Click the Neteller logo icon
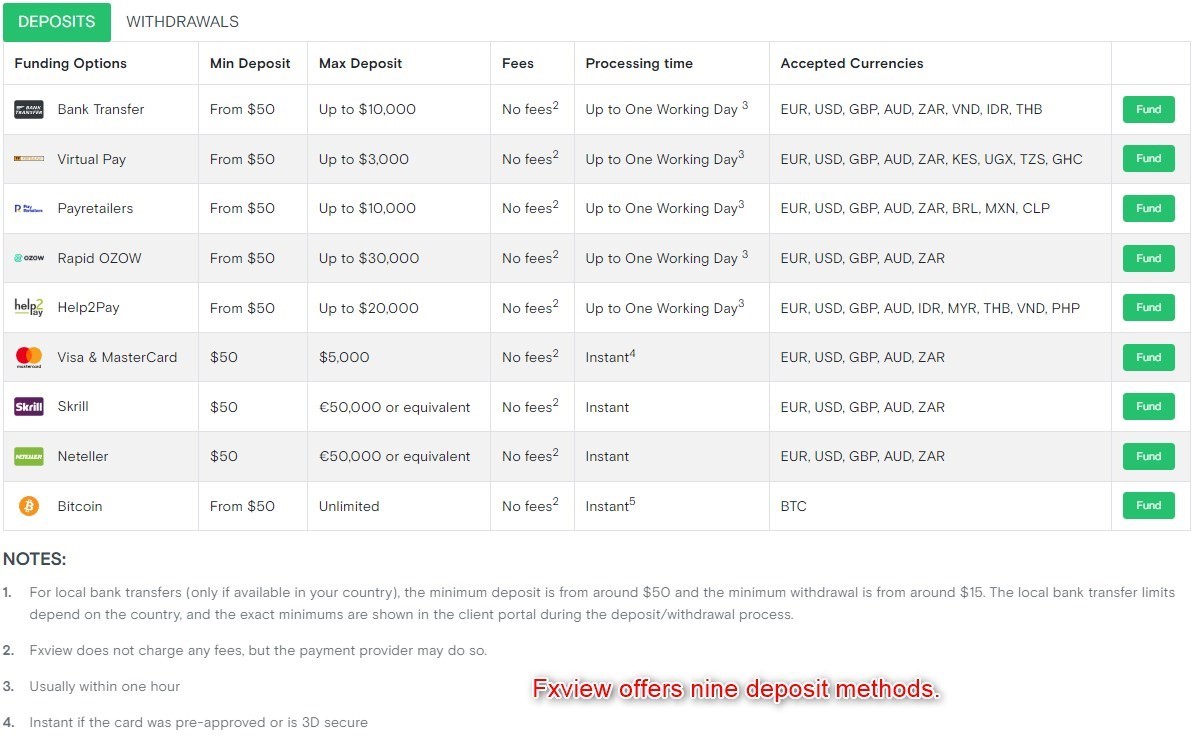Screen dimensions: 1195x736 tap(29, 457)
